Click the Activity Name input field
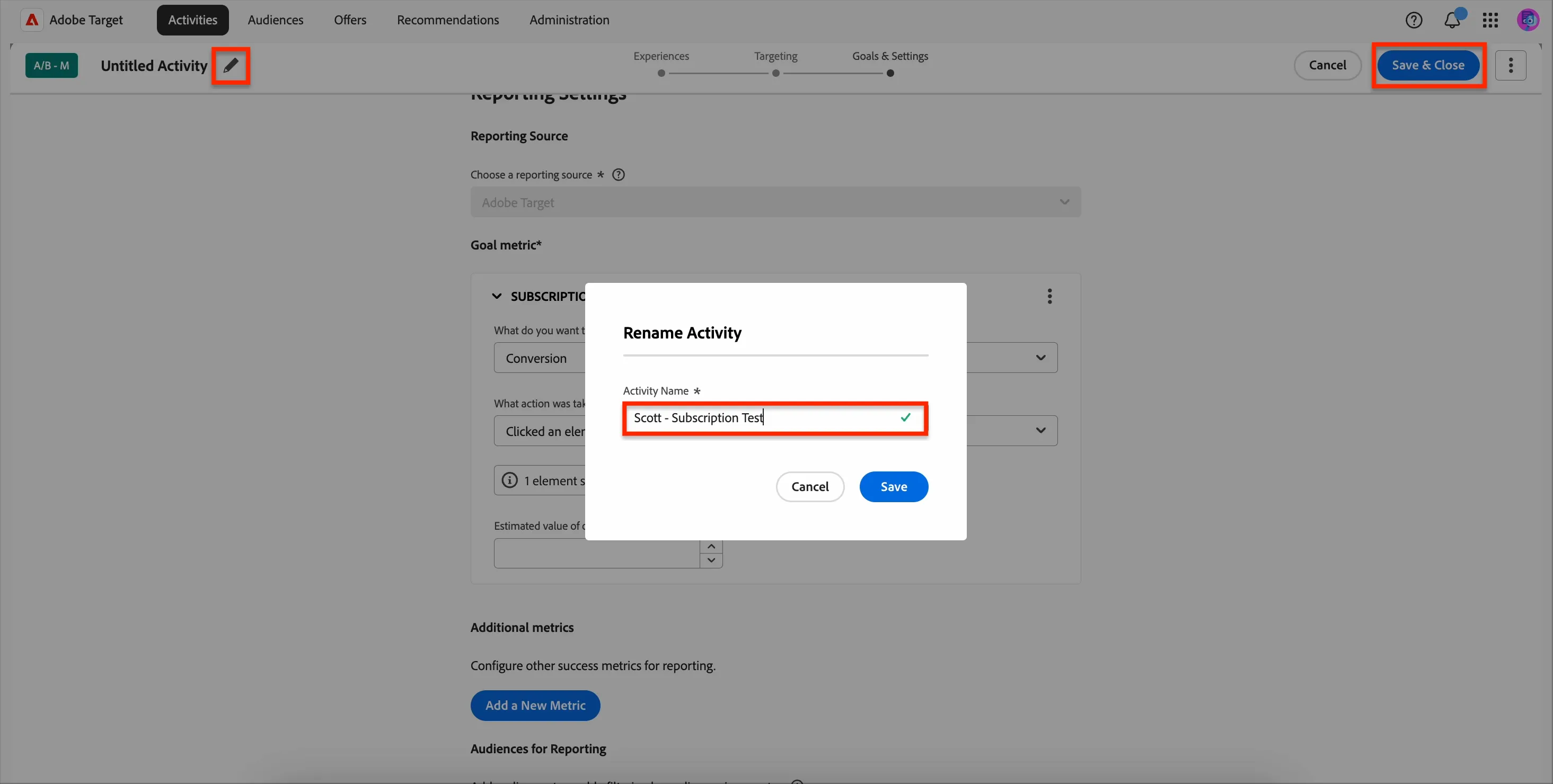 point(775,418)
